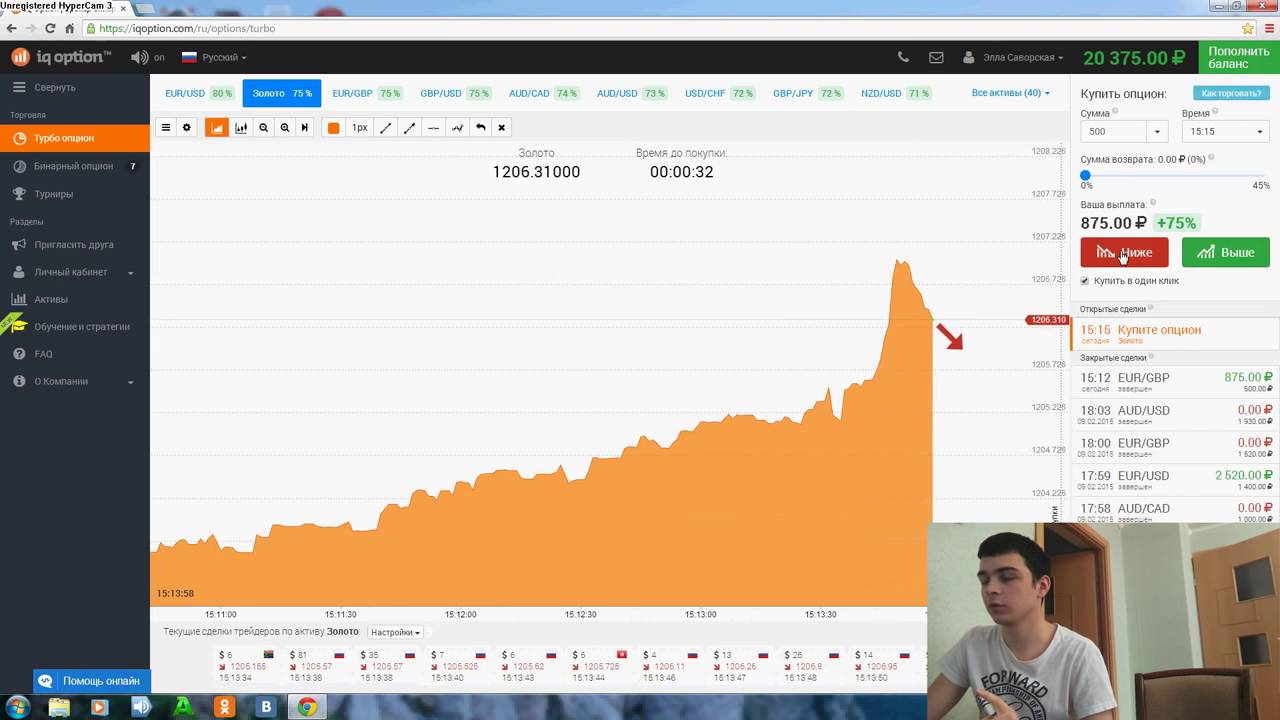Open 15:12 EUR/GBP closed deal
This screenshot has width=1280, height=720.
1175,382
